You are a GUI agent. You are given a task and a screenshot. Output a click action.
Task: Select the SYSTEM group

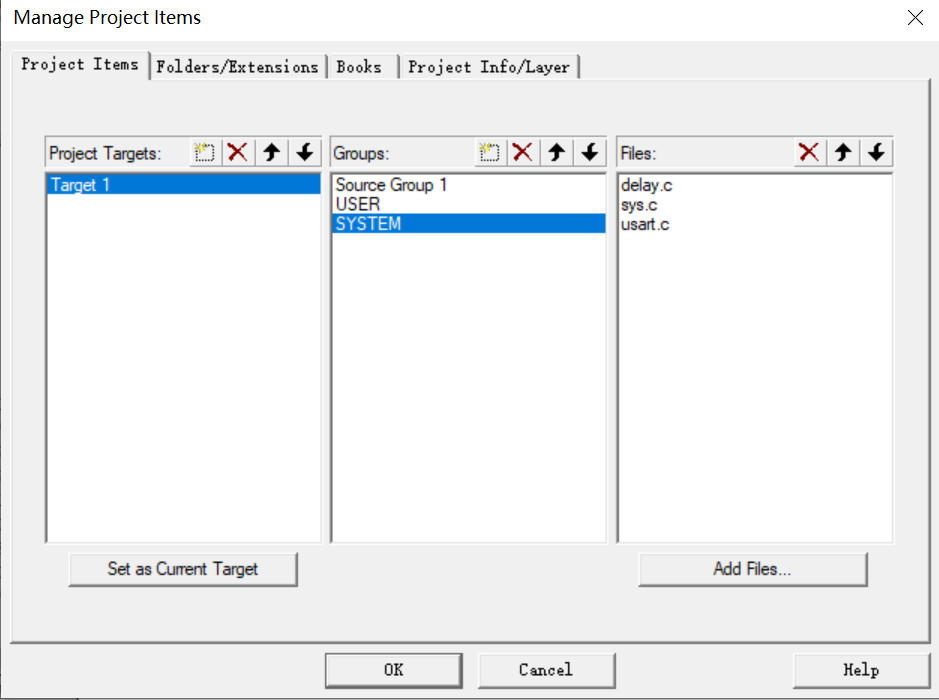(x=468, y=224)
